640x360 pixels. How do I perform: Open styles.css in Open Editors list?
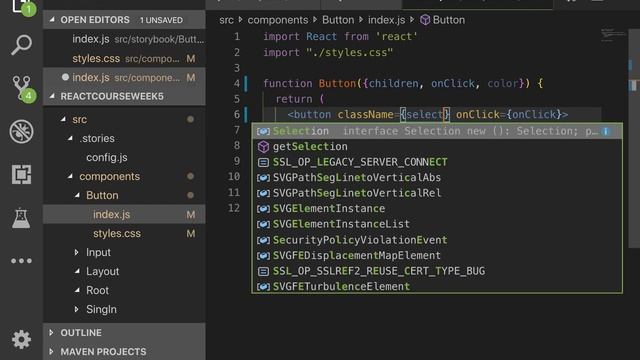124,58
